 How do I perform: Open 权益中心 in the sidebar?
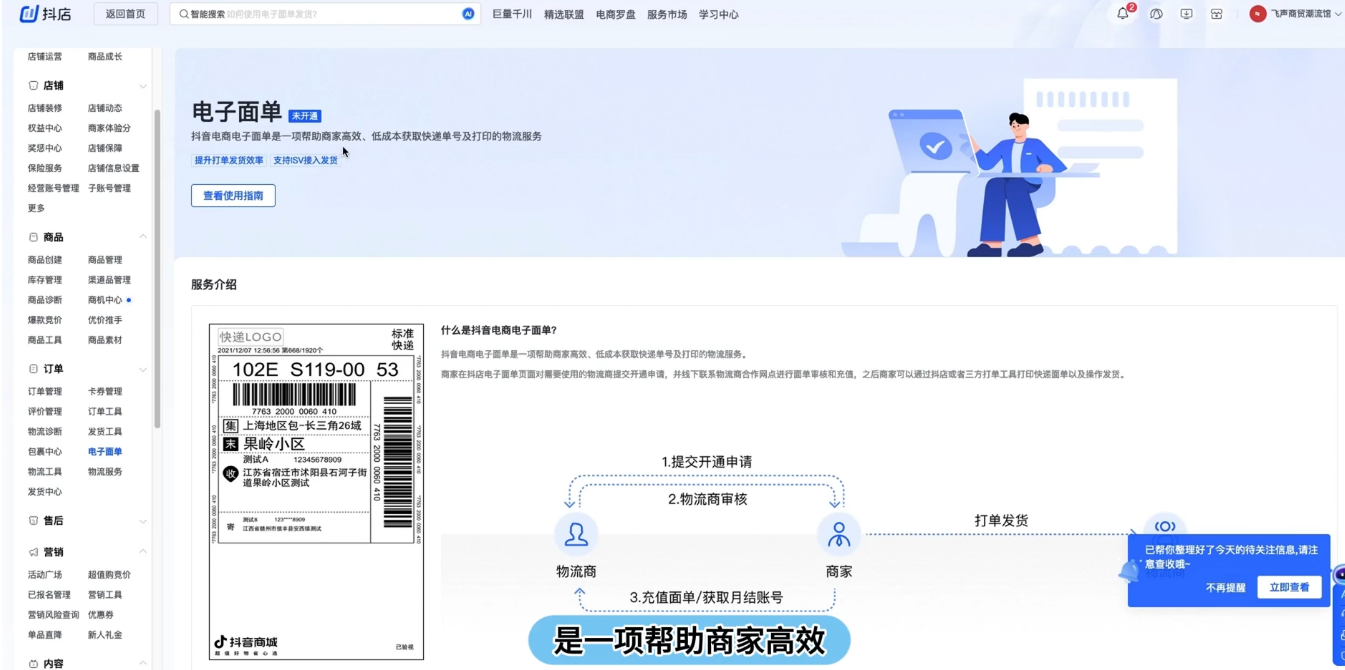pyautogui.click(x=45, y=128)
